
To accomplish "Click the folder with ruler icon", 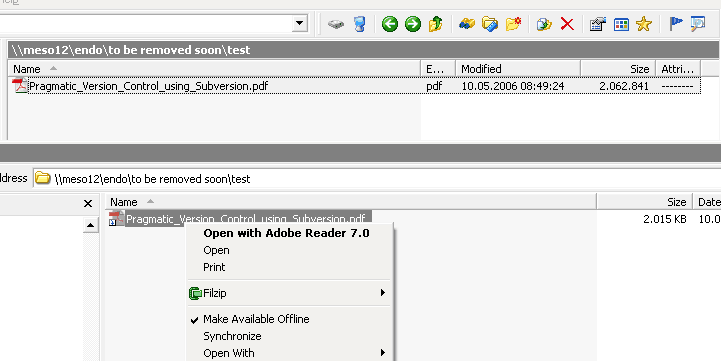I will (490, 24).
